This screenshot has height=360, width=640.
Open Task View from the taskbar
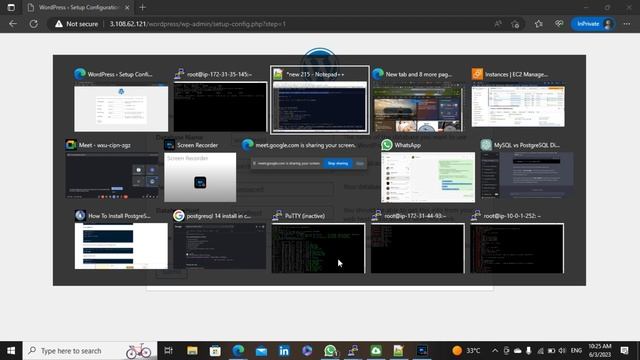[168, 351]
